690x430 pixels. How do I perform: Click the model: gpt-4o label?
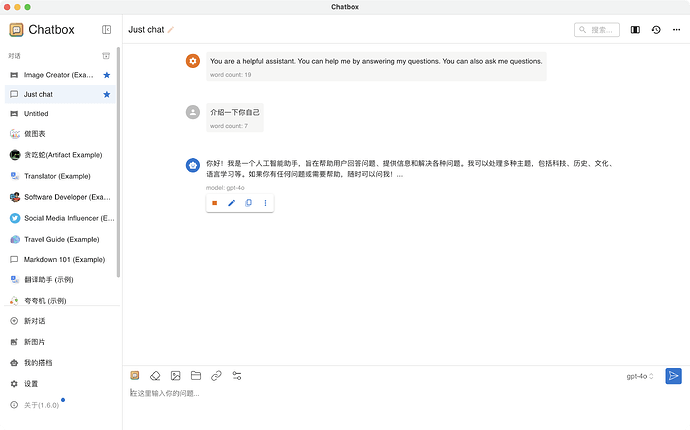(225, 188)
